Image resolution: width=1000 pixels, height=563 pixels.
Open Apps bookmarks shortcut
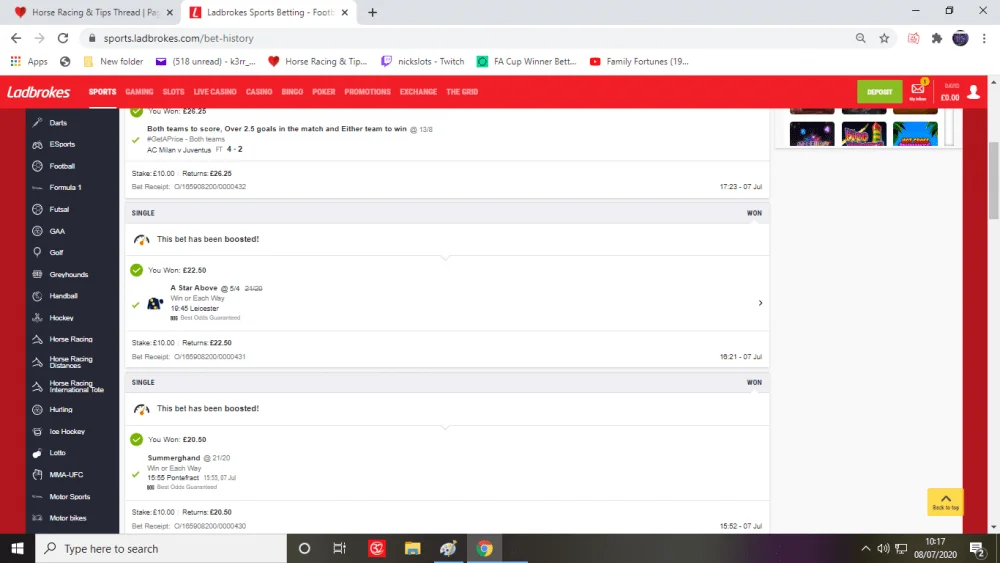(29, 61)
